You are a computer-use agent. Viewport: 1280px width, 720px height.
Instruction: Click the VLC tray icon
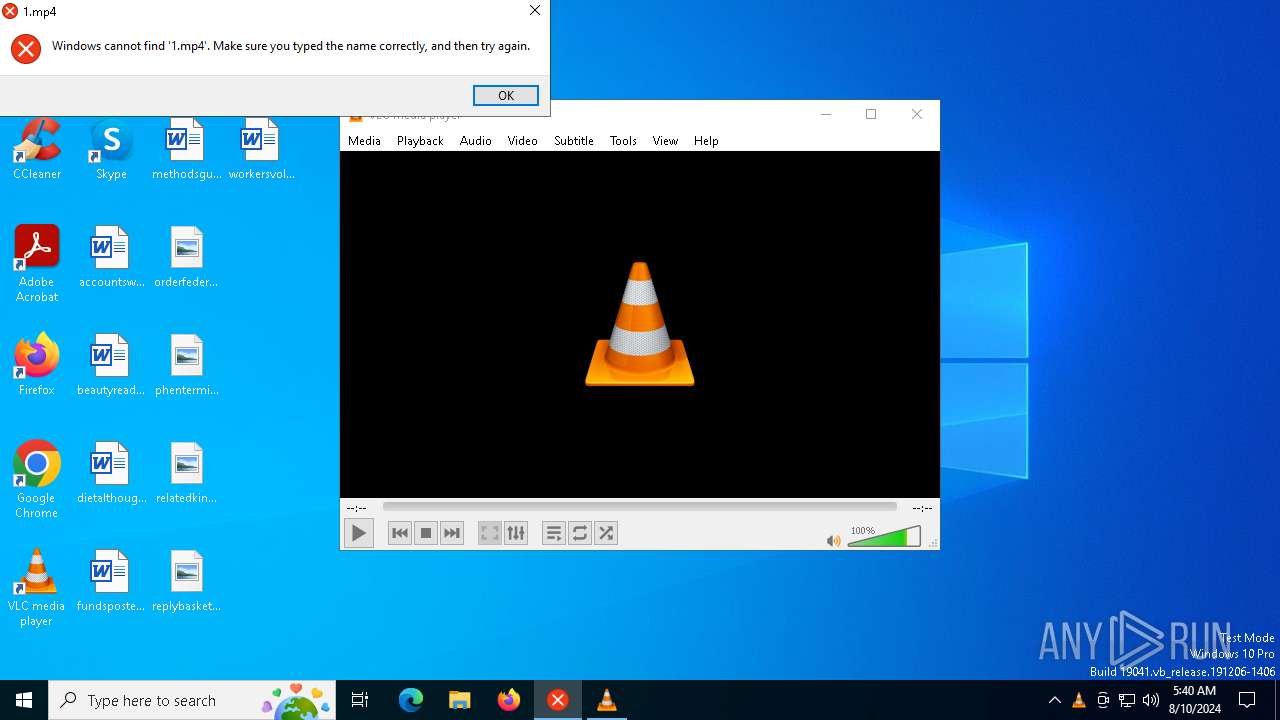tap(1079, 700)
